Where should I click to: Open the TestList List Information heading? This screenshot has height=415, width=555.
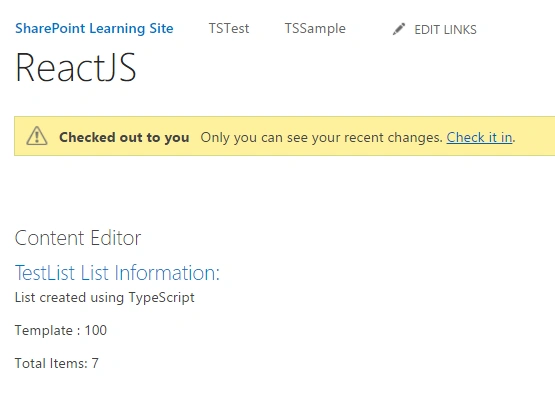tap(117, 273)
